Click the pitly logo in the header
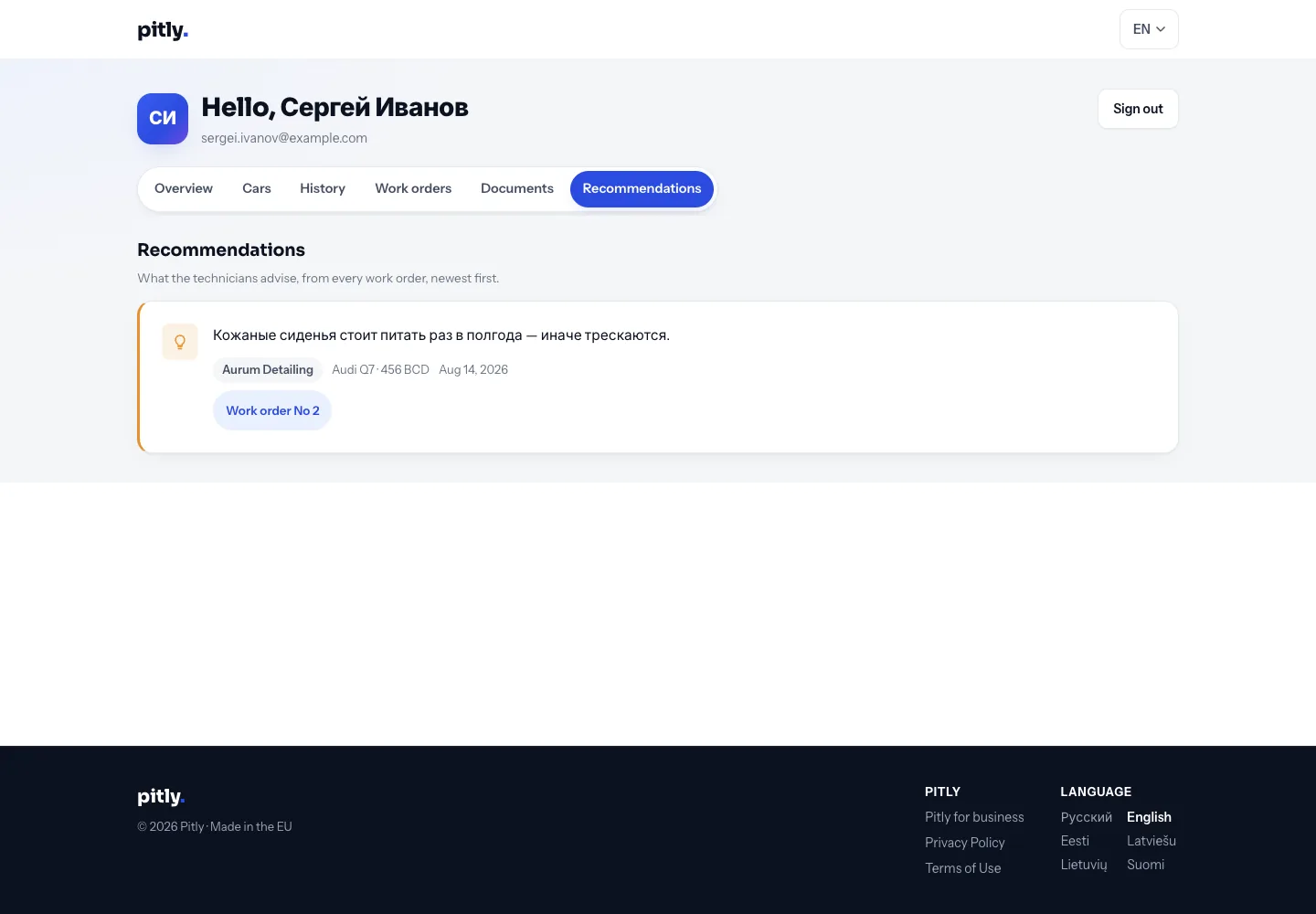This screenshot has width=1316, height=914. (x=163, y=30)
